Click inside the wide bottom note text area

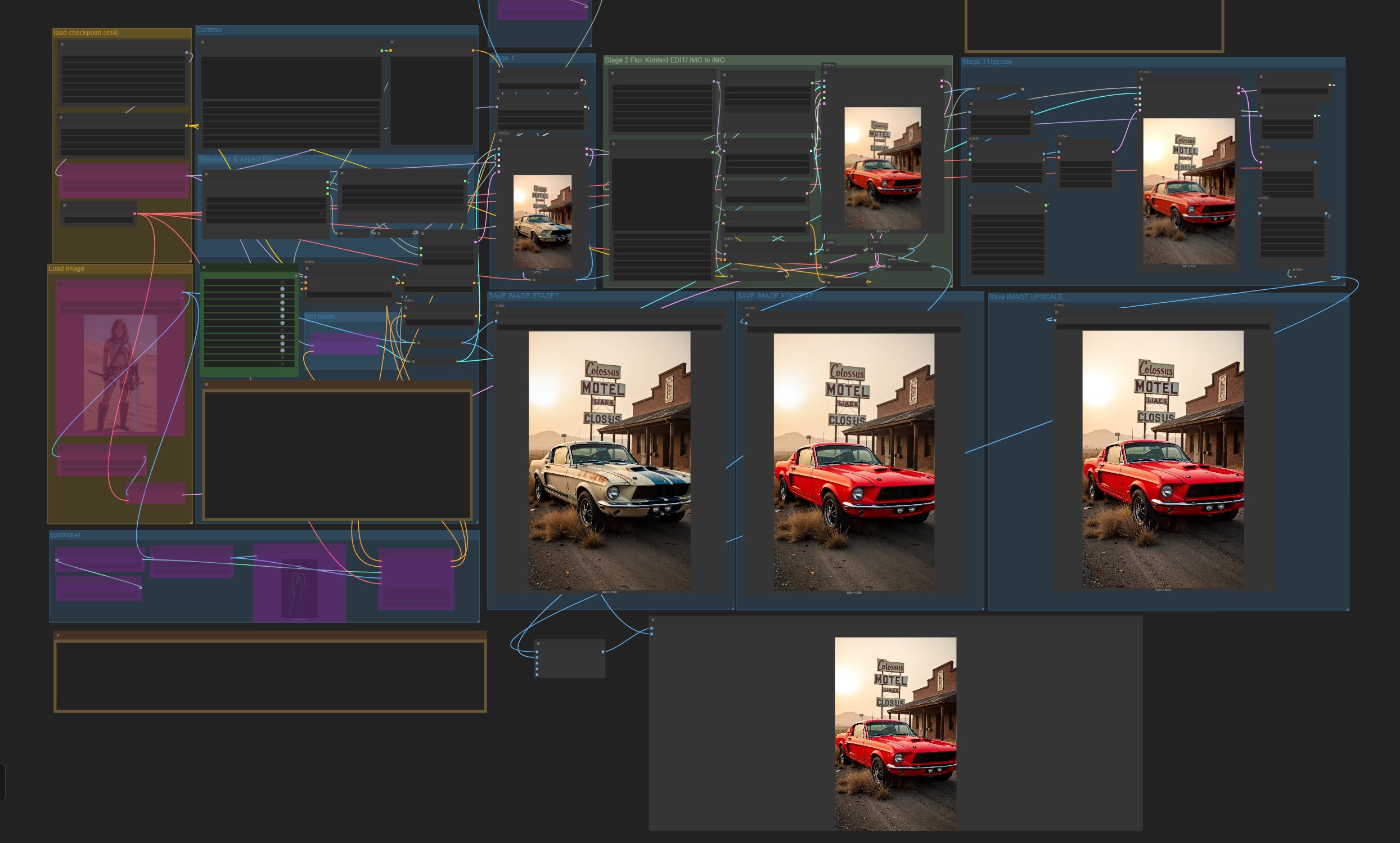click(x=270, y=676)
